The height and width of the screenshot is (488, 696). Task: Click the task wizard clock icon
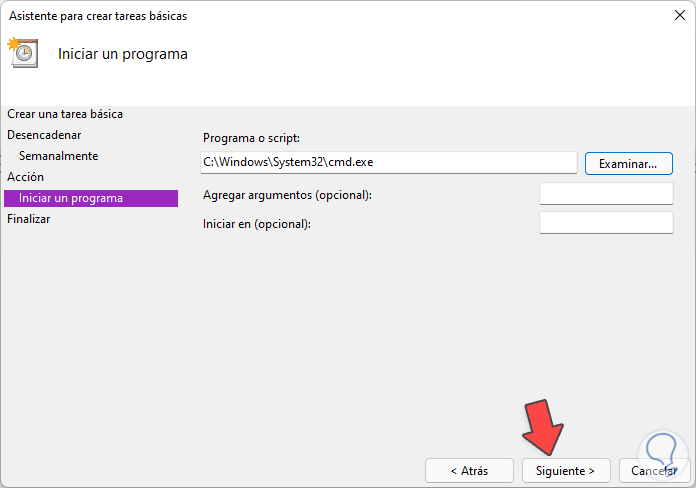22,53
